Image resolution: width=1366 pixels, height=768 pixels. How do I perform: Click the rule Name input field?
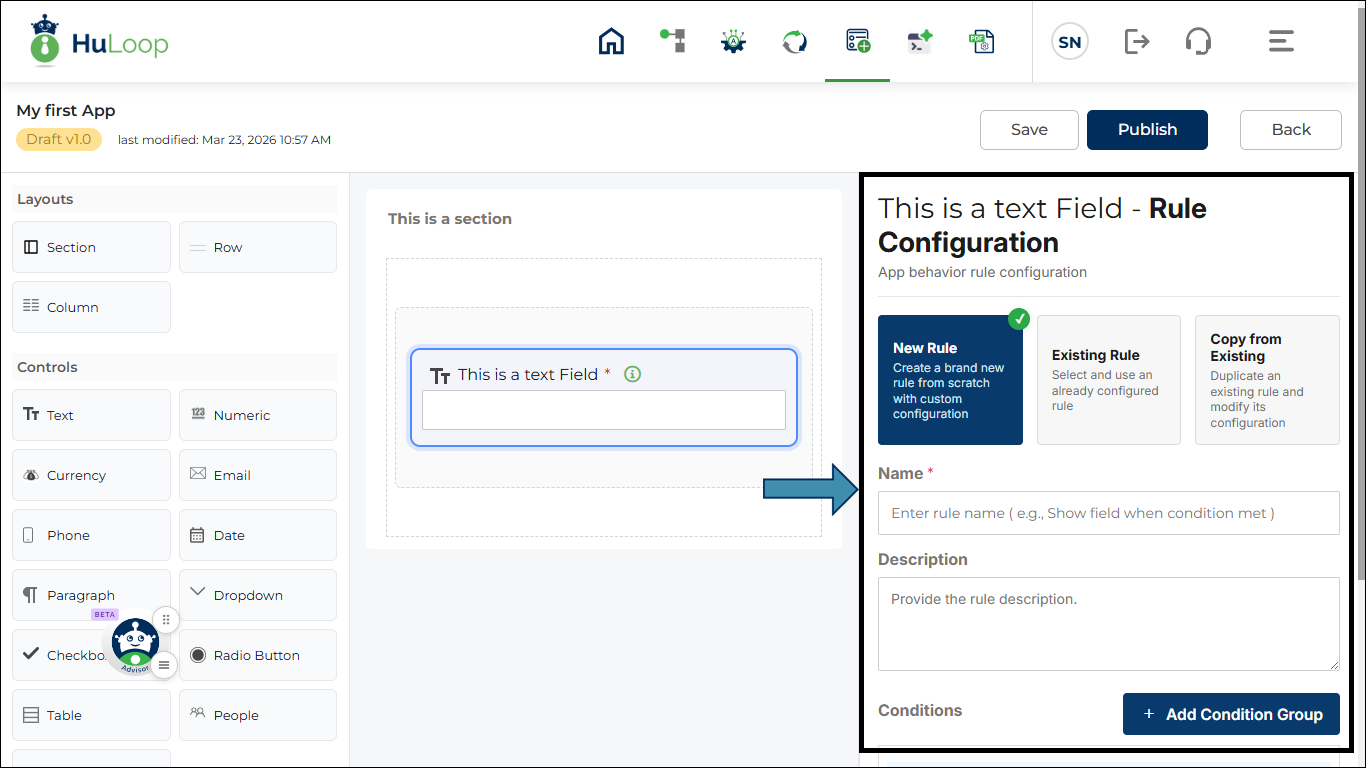coord(1109,513)
